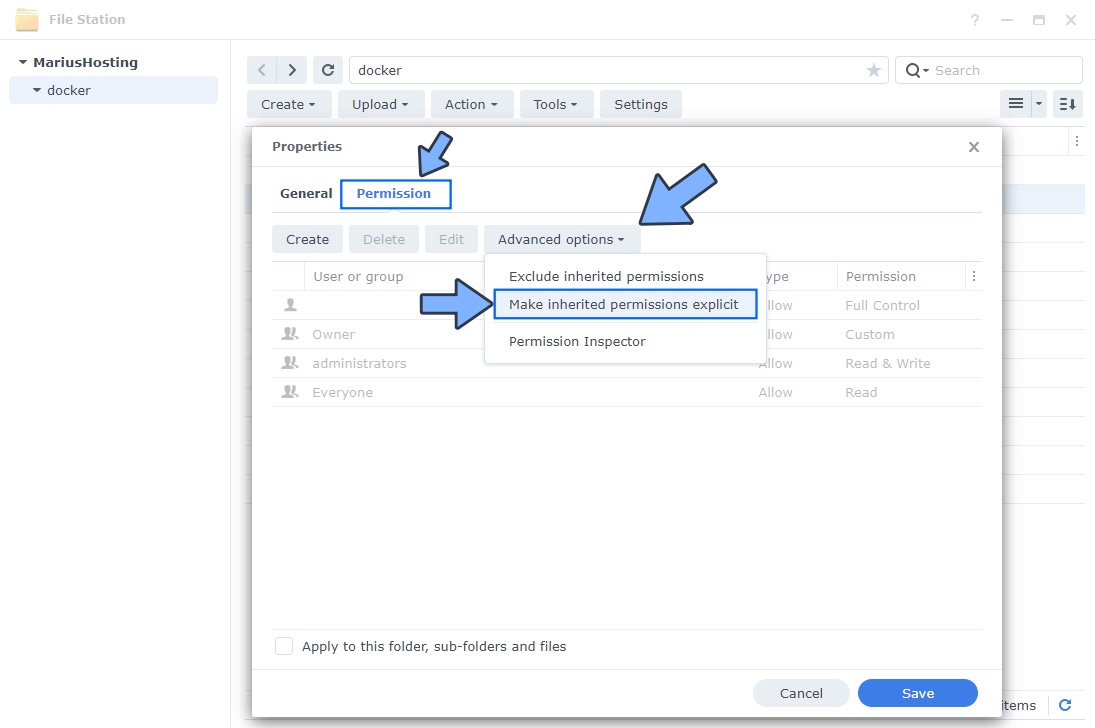This screenshot has width=1095, height=728.
Task: Click the search magnifier icon
Action: click(913, 69)
